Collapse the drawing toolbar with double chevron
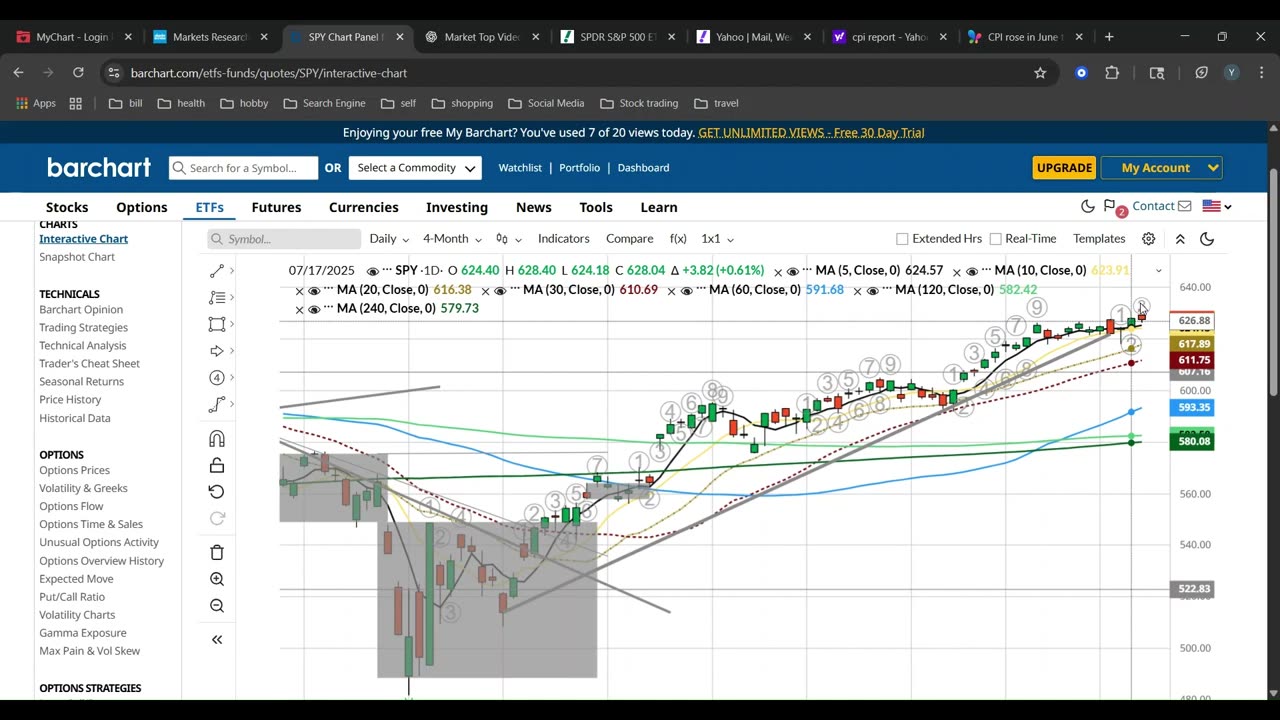1280x720 pixels. [x=217, y=640]
